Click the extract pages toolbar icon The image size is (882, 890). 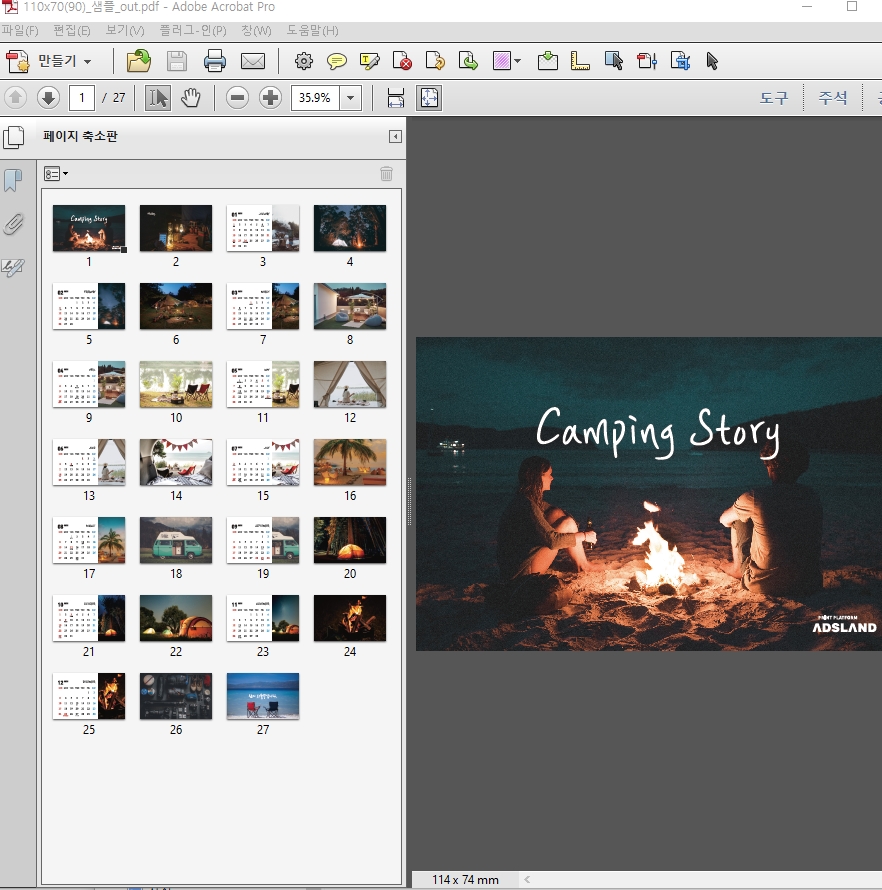(468, 61)
